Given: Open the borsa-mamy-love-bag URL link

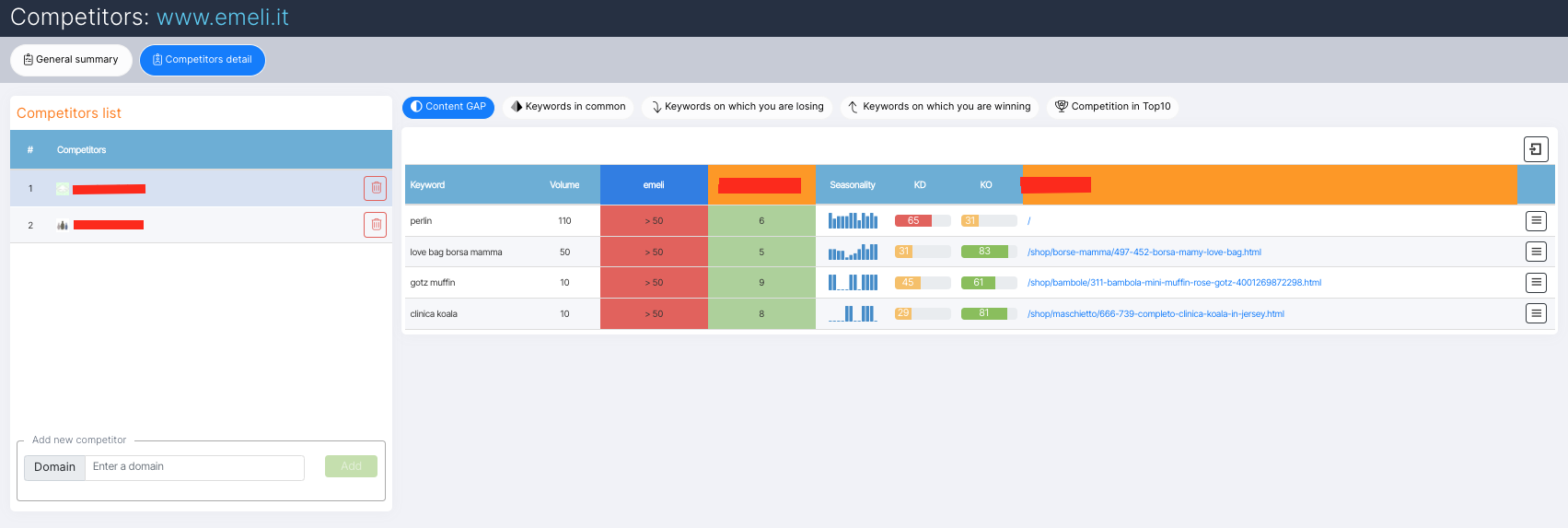Looking at the screenshot, I should point(1144,252).
